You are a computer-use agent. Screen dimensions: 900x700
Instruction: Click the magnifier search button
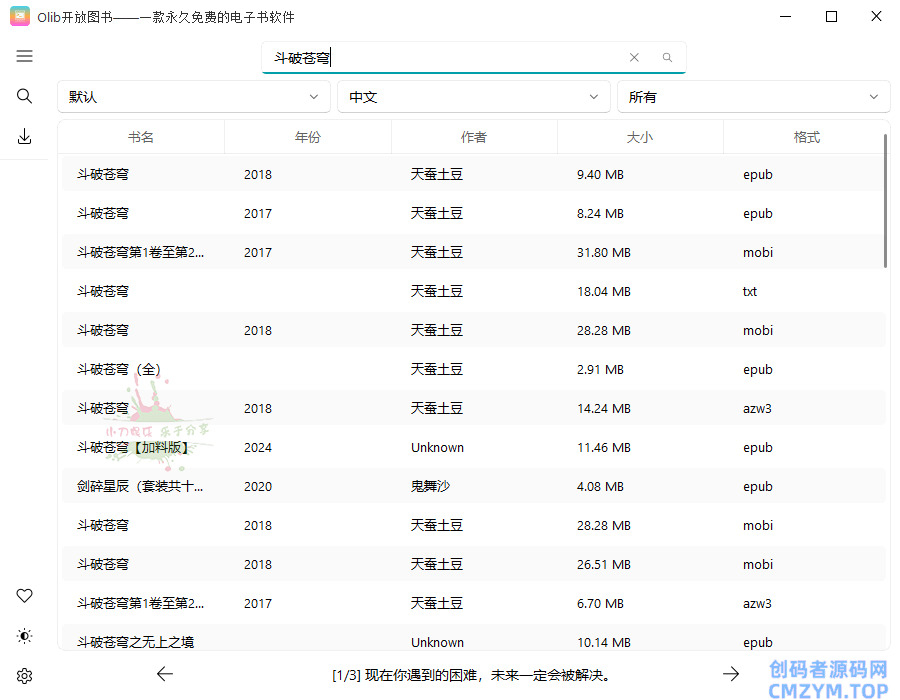(667, 58)
